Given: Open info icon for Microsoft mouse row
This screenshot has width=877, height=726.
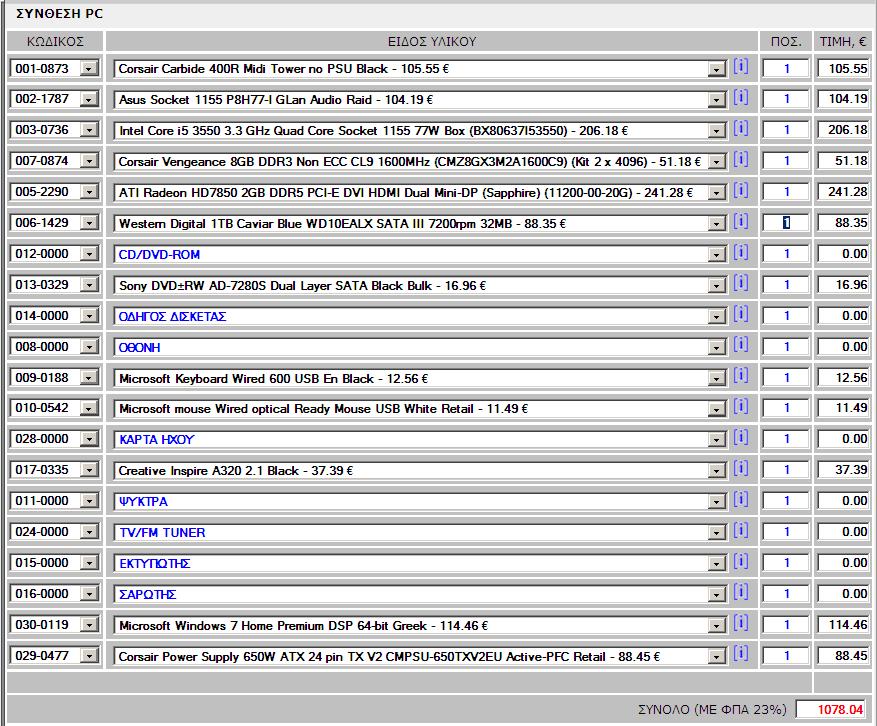Looking at the screenshot, I should click(741, 407).
